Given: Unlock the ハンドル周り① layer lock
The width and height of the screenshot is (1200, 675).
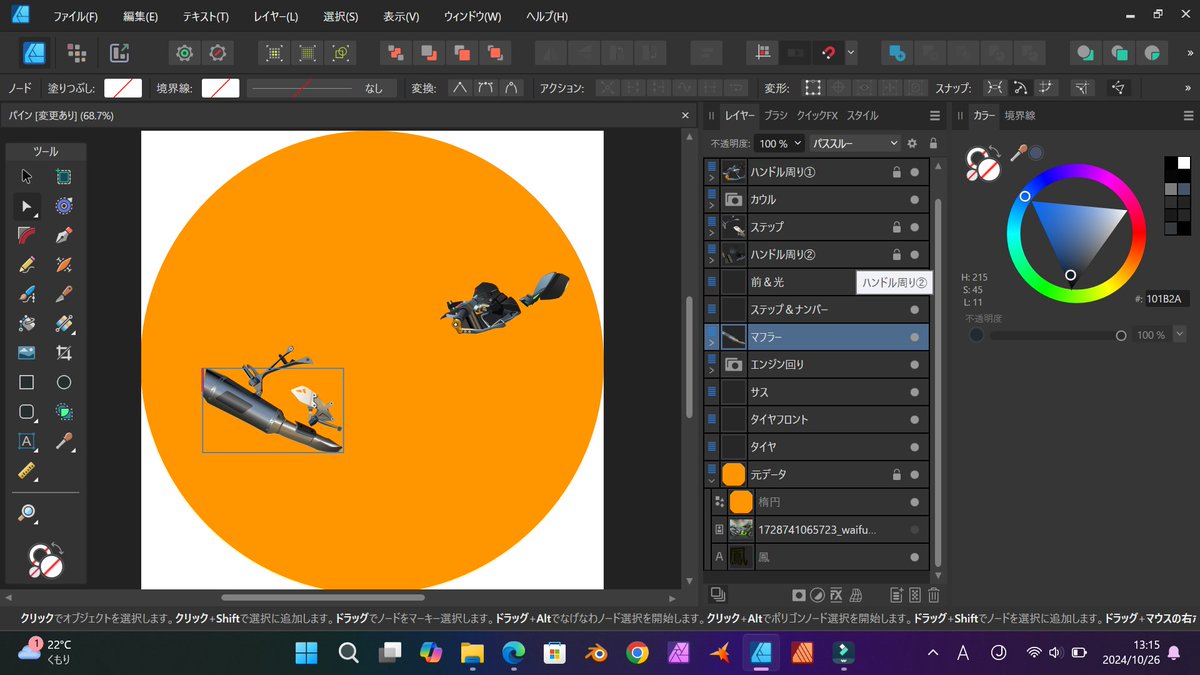Looking at the screenshot, I should [x=896, y=172].
